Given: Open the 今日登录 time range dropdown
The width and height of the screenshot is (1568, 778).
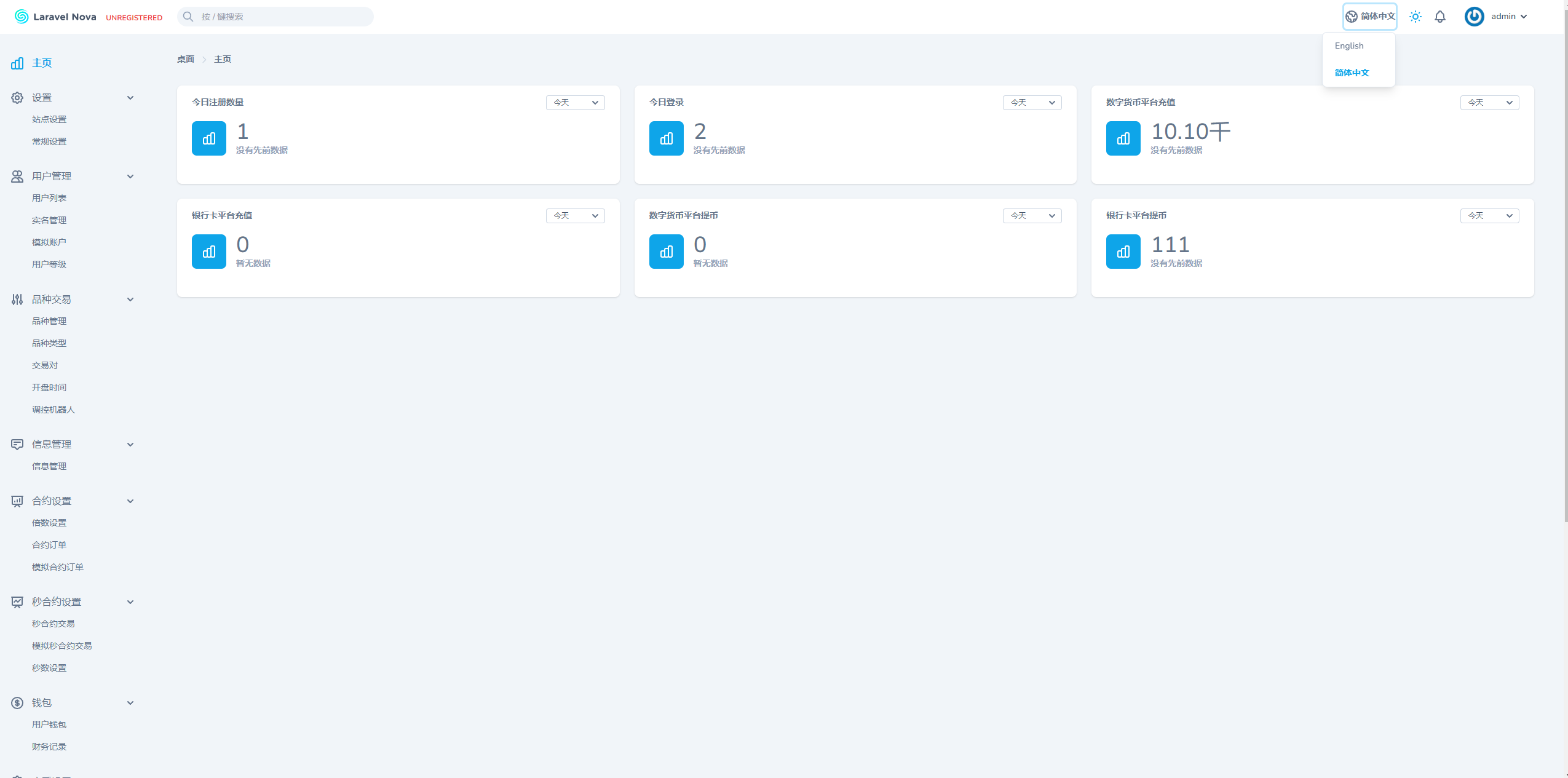Looking at the screenshot, I should [1032, 103].
